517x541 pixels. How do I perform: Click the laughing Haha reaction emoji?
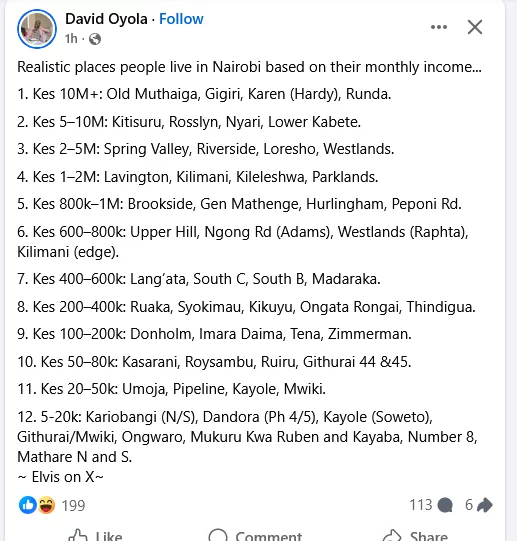point(46,505)
